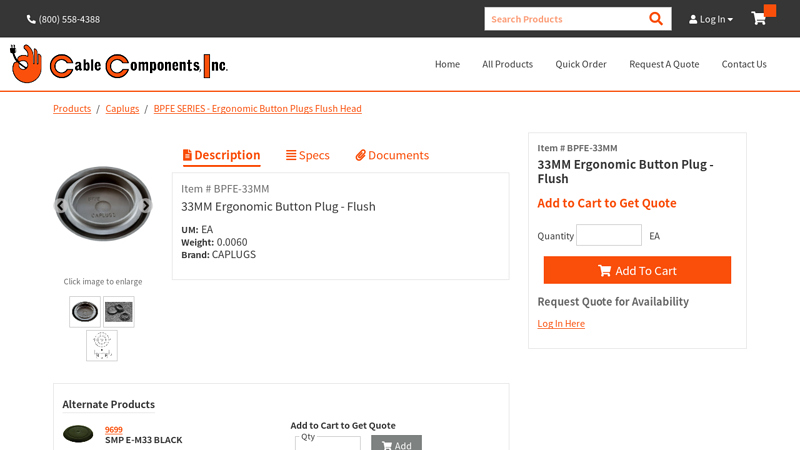Viewport: 800px width, 450px height.
Task: Show previous product image arrow
Action: [61, 206]
